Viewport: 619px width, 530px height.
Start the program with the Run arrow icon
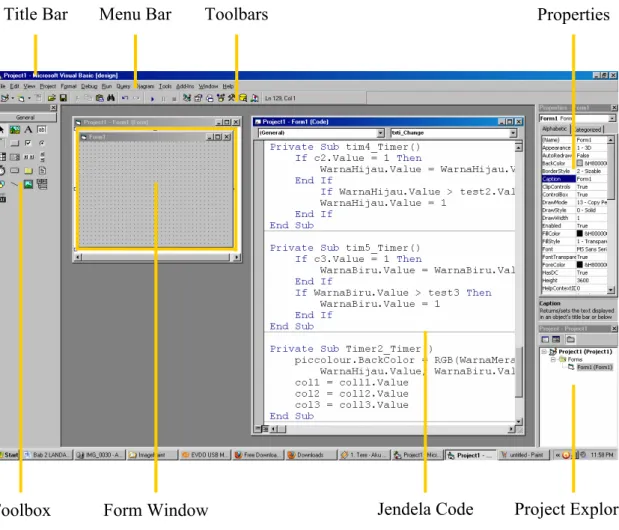tap(152, 99)
